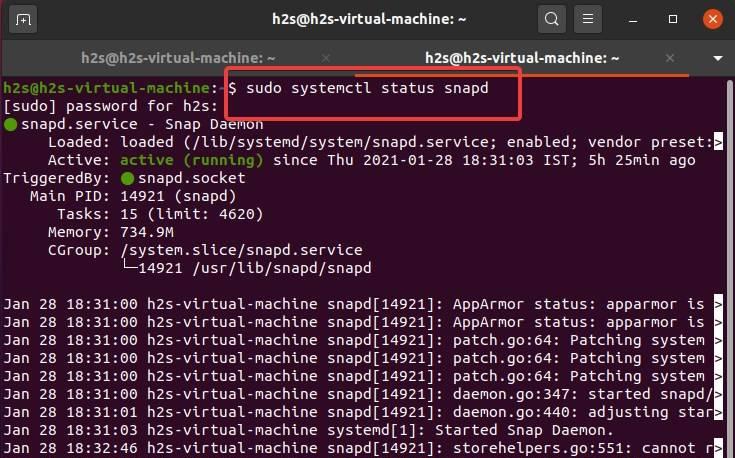Viewport: 735px width, 458px height.
Task: Click the 'sudo systemctl status snapd' command text
Action: coord(367,88)
